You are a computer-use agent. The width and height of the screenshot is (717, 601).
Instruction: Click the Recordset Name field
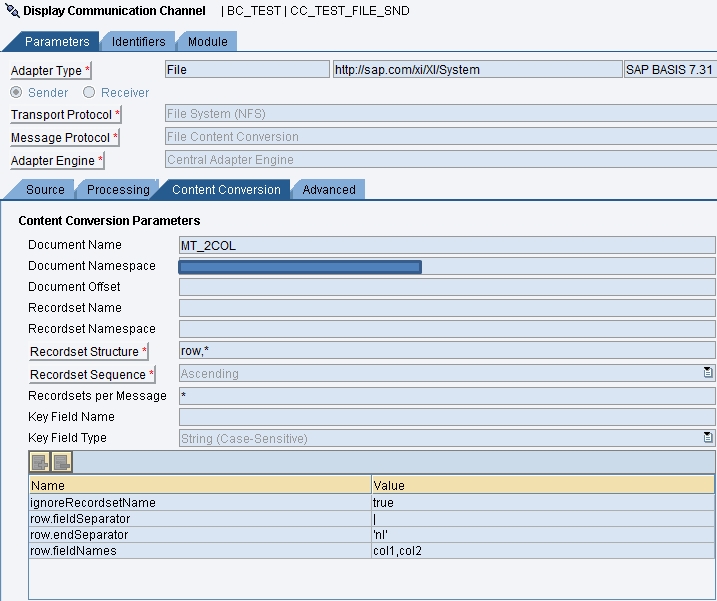tap(447, 308)
